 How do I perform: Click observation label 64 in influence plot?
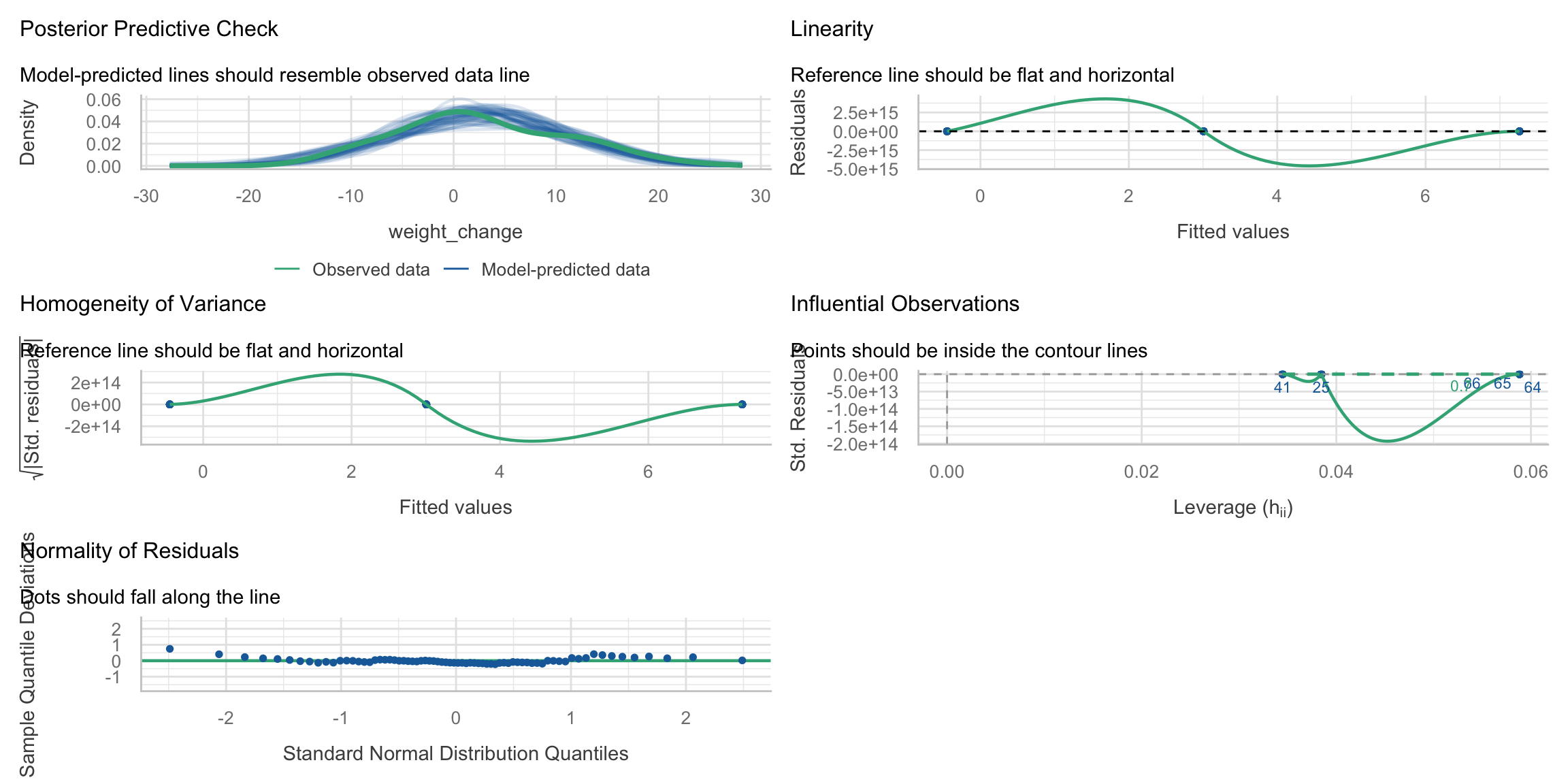1532,388
